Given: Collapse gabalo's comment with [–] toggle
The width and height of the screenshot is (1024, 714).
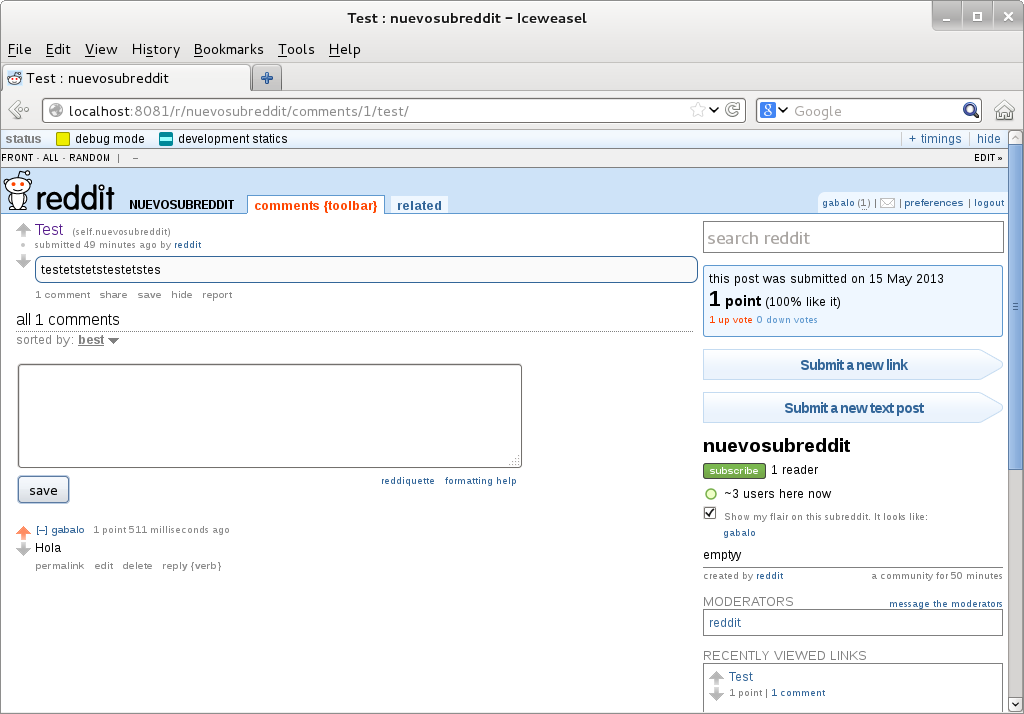Looking at the screenshot, I should [42, 530].
